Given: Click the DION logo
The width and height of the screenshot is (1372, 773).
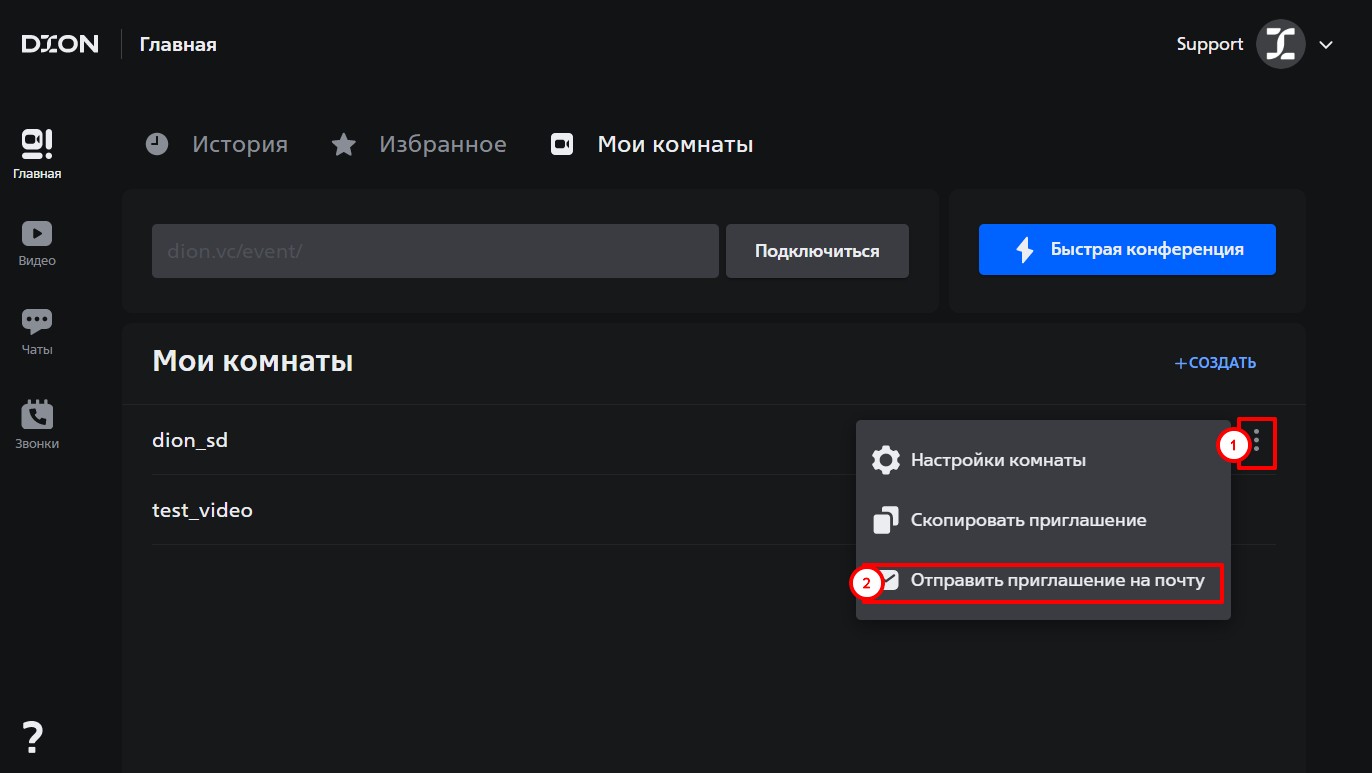Looking at the screenshot, I should click(x=60, y=44).
